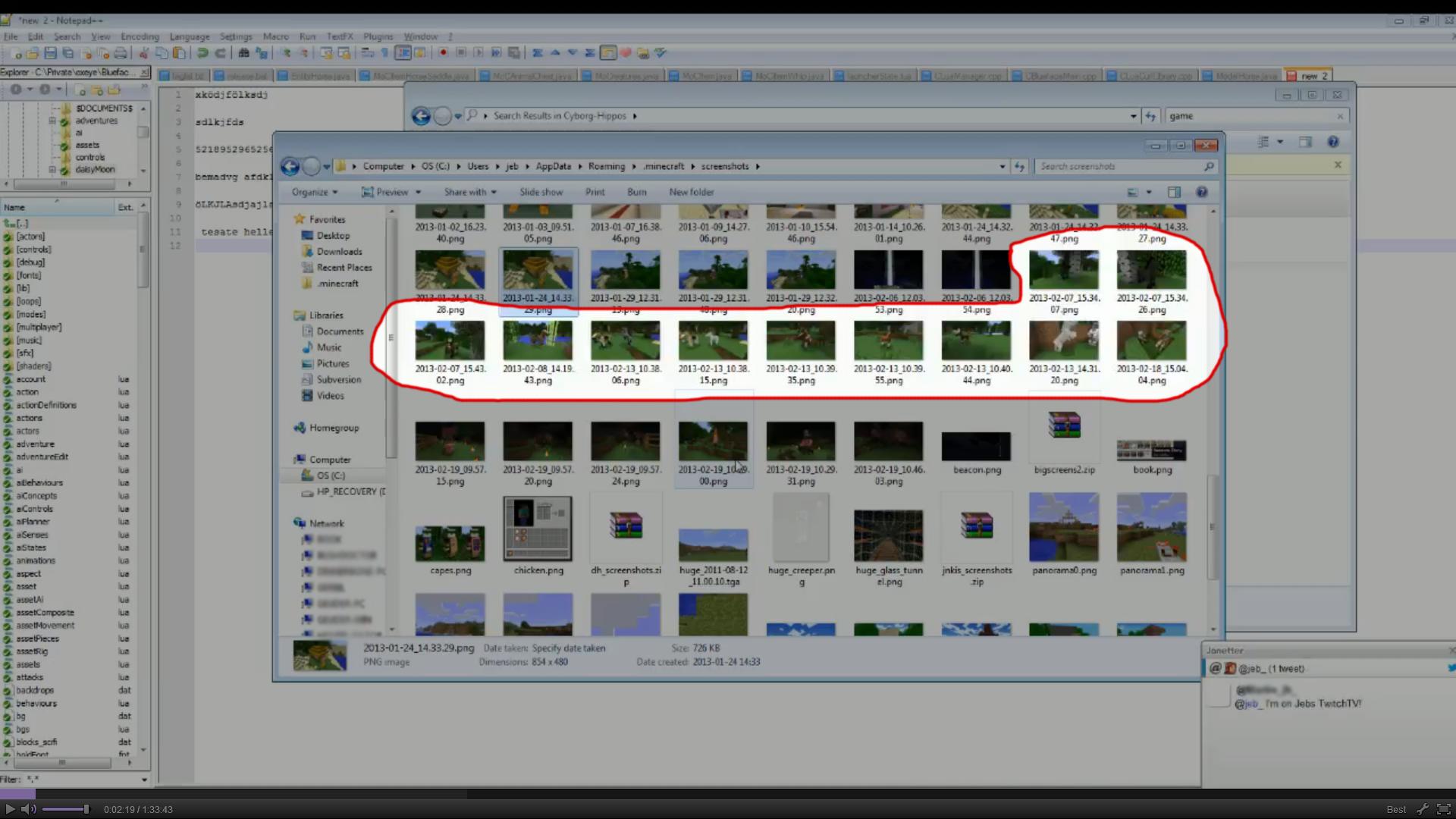Mute the video player volume

click(x=28, y=809)
